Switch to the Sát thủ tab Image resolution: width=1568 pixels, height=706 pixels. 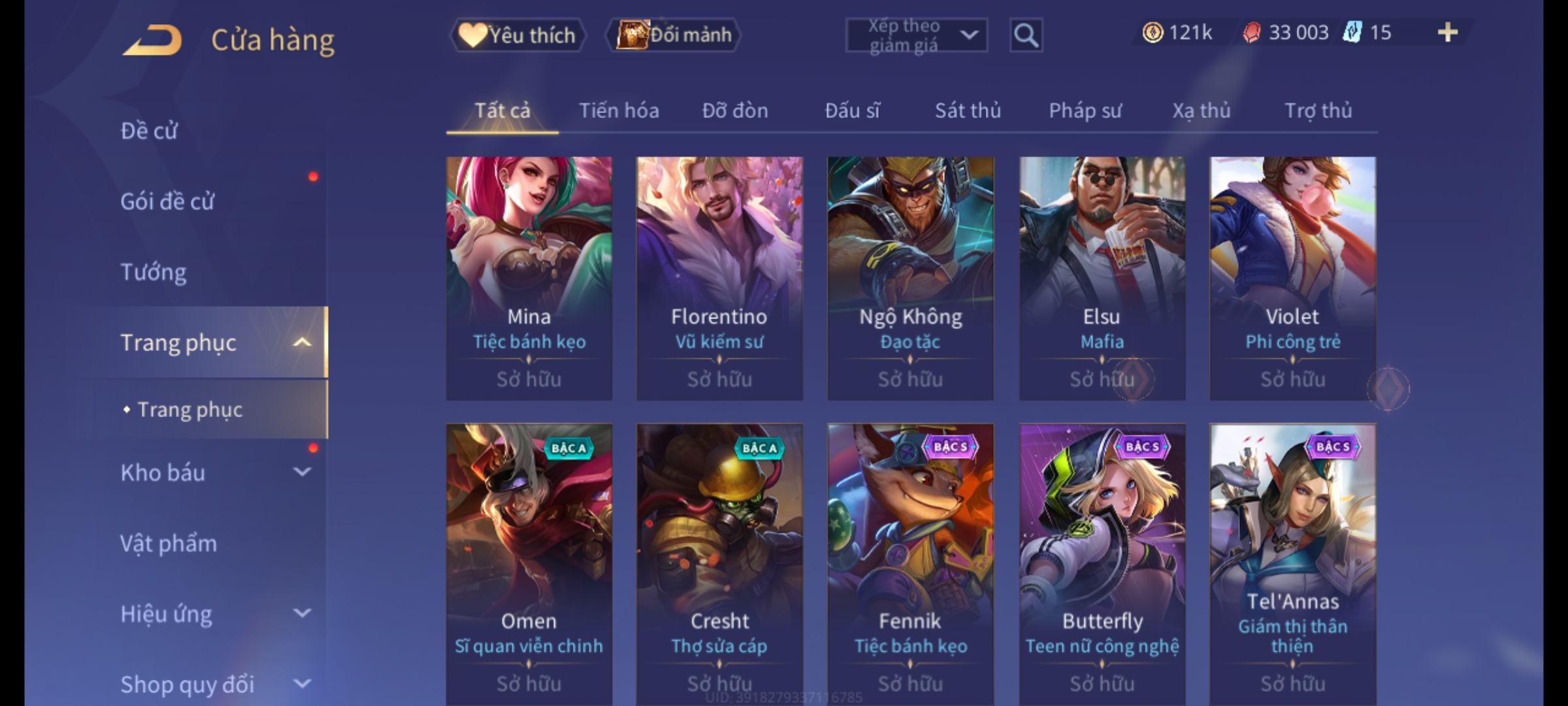(x=968, y=110)
